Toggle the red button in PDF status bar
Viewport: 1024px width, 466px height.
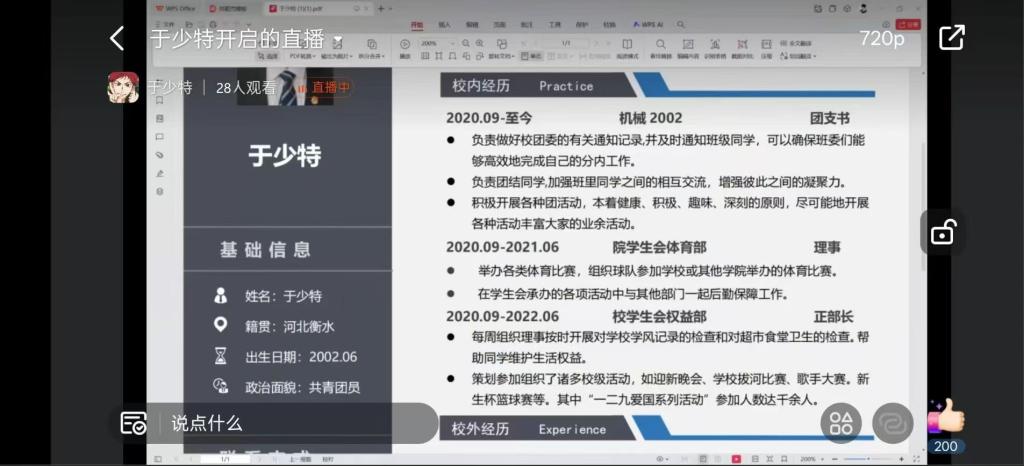736,459
